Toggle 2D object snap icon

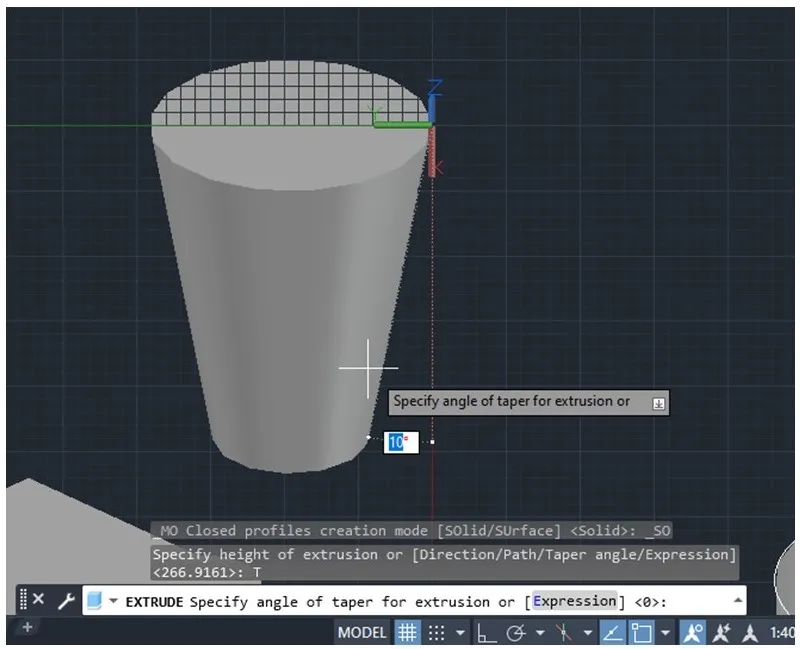[641, 632]
